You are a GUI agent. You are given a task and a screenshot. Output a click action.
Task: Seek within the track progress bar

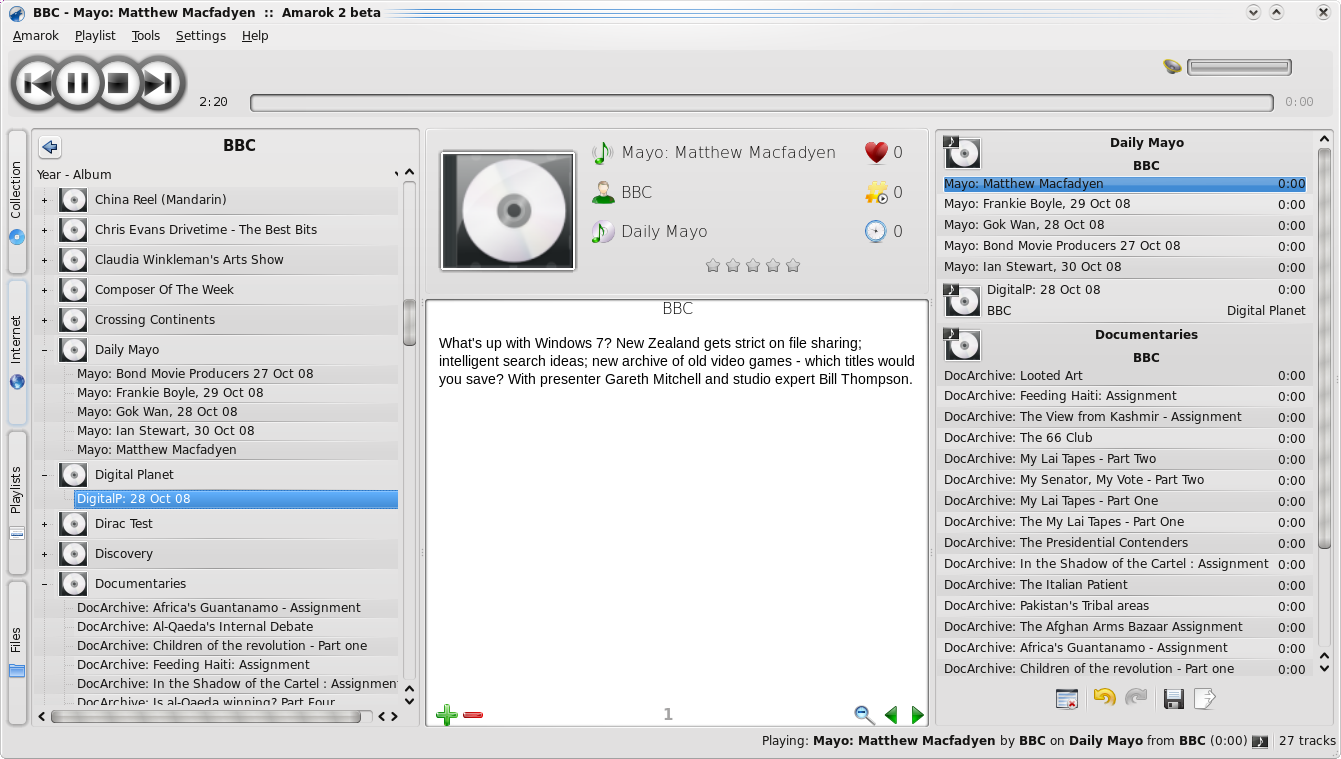point(761,102)
